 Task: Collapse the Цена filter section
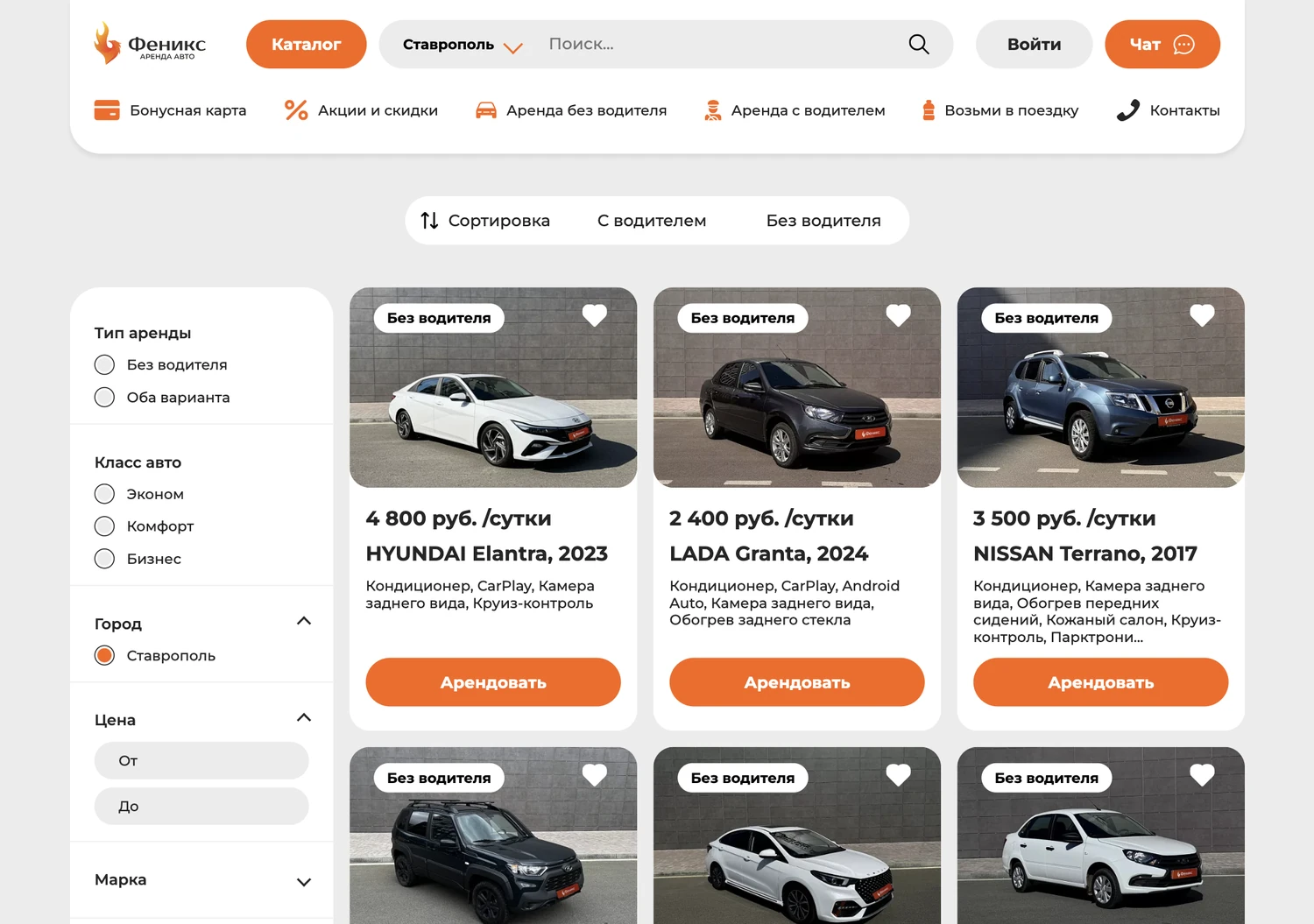point(304,717)
